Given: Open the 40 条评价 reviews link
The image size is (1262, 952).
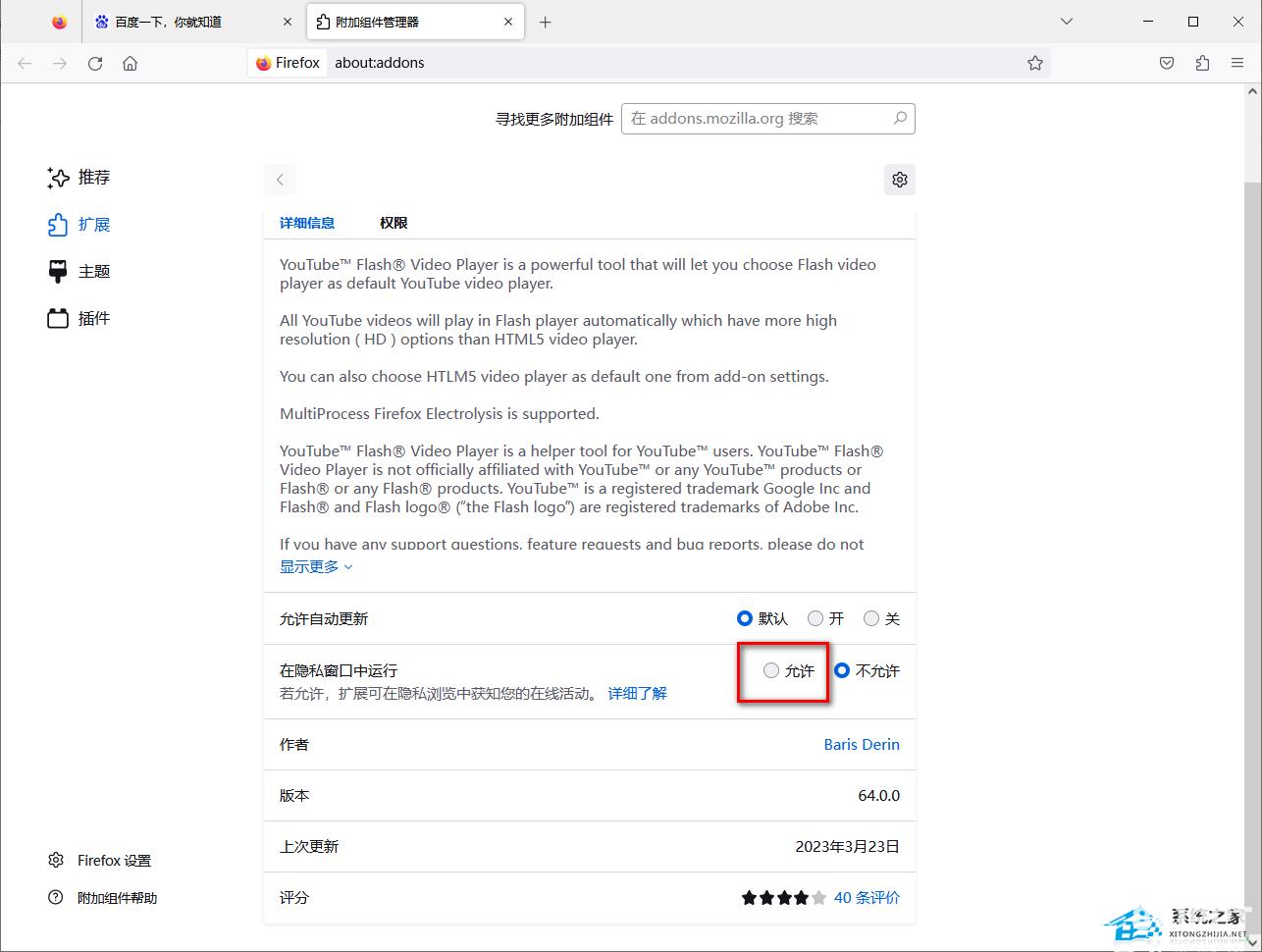Looking at the screenshot, I should pos(867,897).
